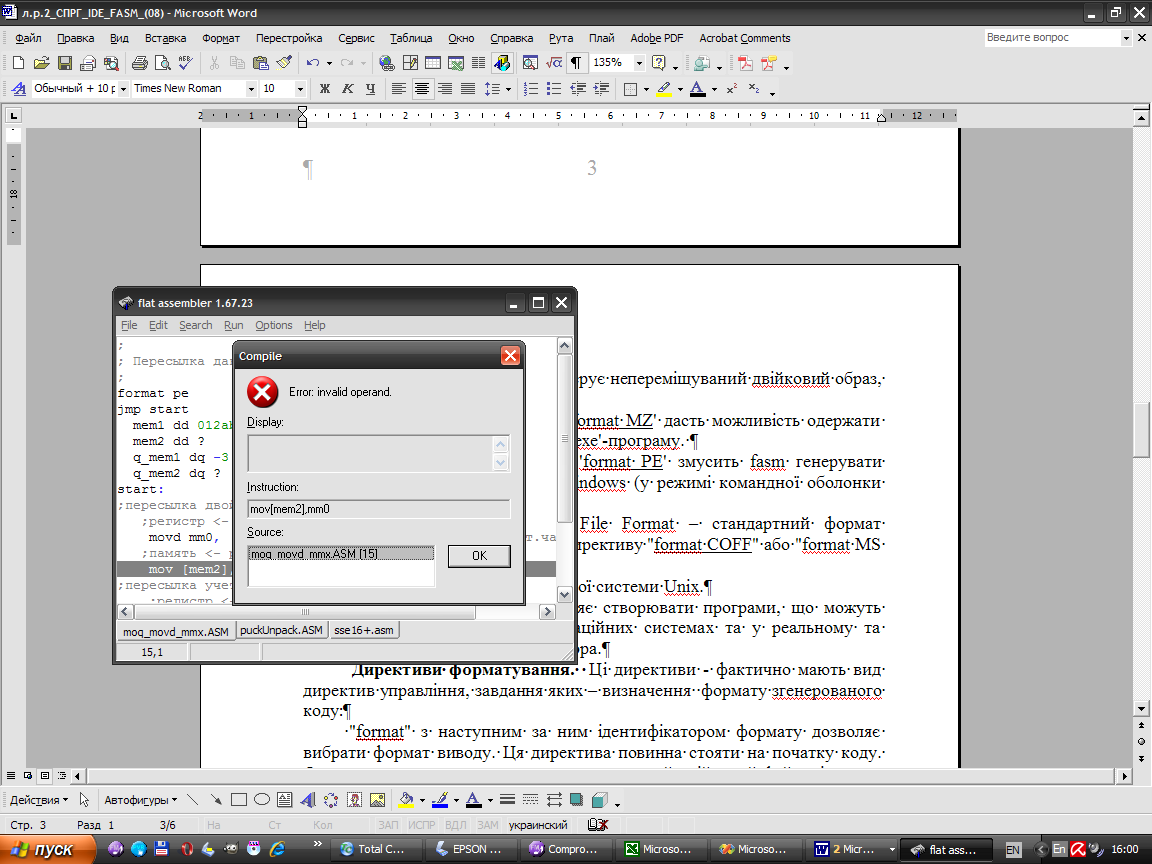1152x864 pixels.
Task: Open the font size 10 dropdown
Action: (300, 89)
